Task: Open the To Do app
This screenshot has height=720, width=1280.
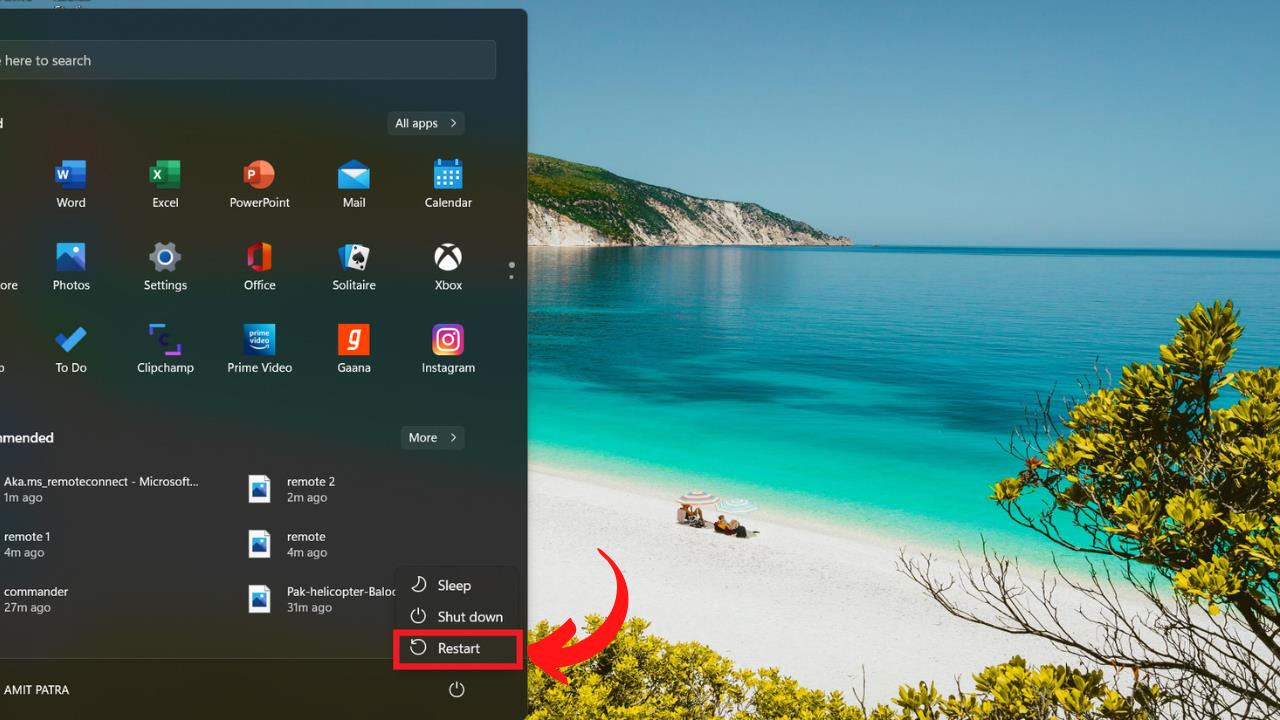Action: tap(71, 350)
